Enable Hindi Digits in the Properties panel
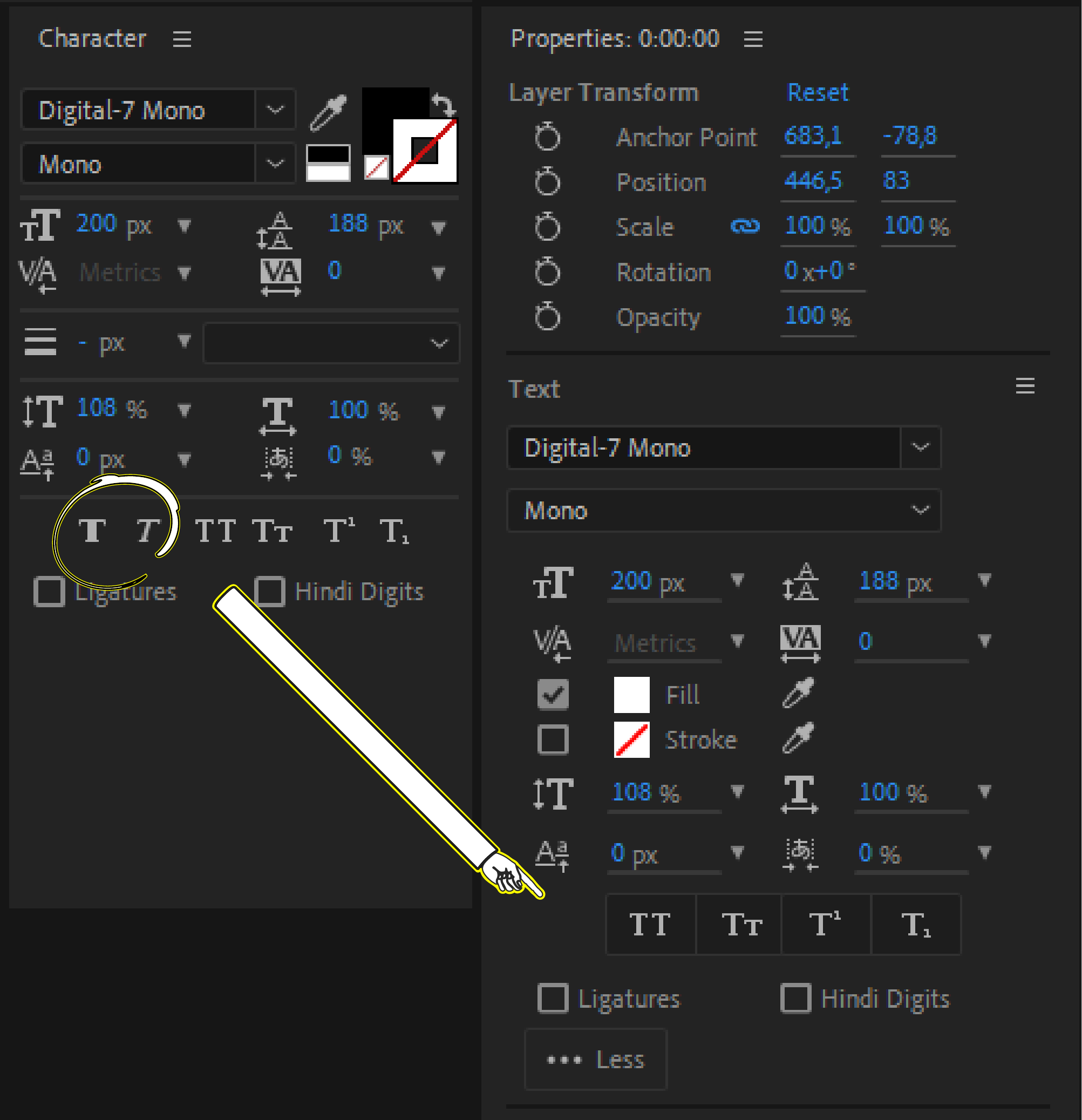The image size is (1082, 1120). pos(795,999)
